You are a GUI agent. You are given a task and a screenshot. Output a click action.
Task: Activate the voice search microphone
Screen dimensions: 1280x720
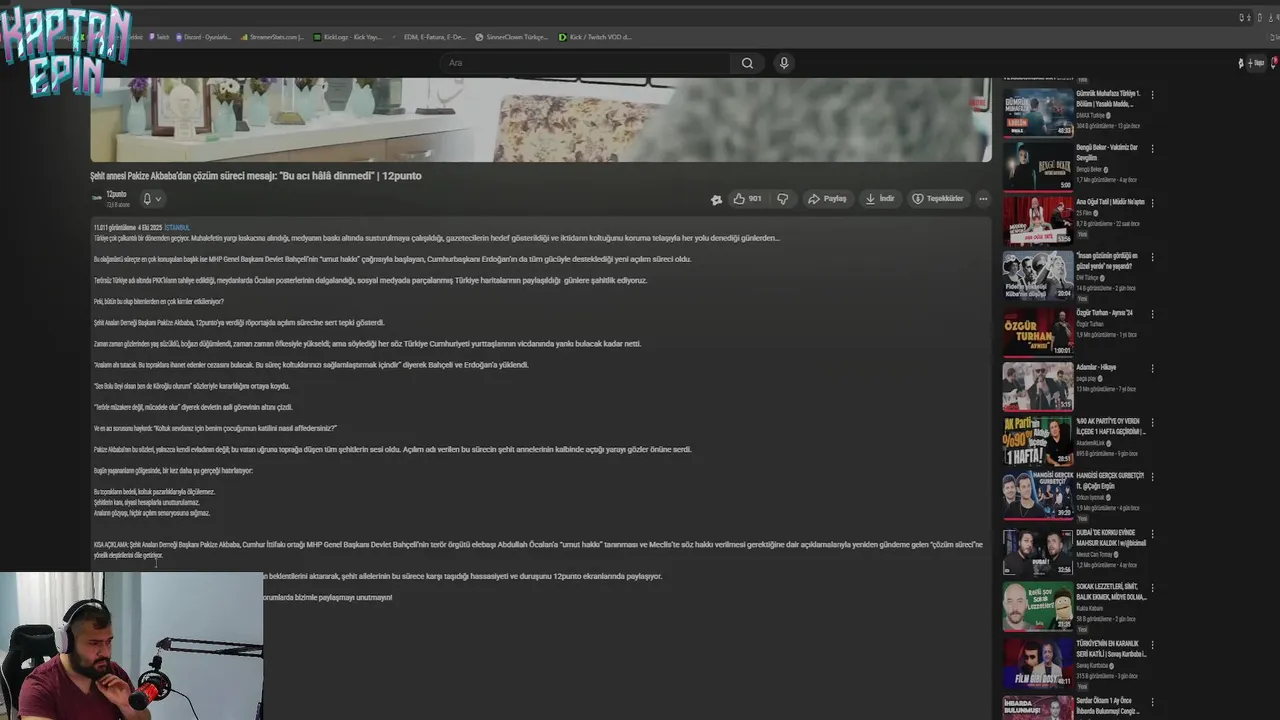click(x=784, y=63)
